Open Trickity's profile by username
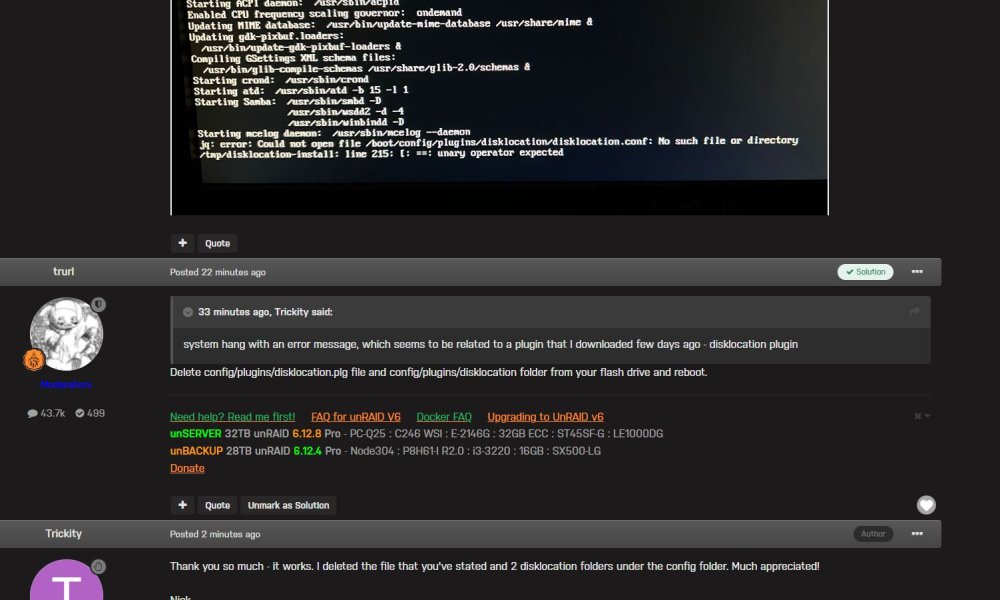The image size is (1000, 600). 63,534
